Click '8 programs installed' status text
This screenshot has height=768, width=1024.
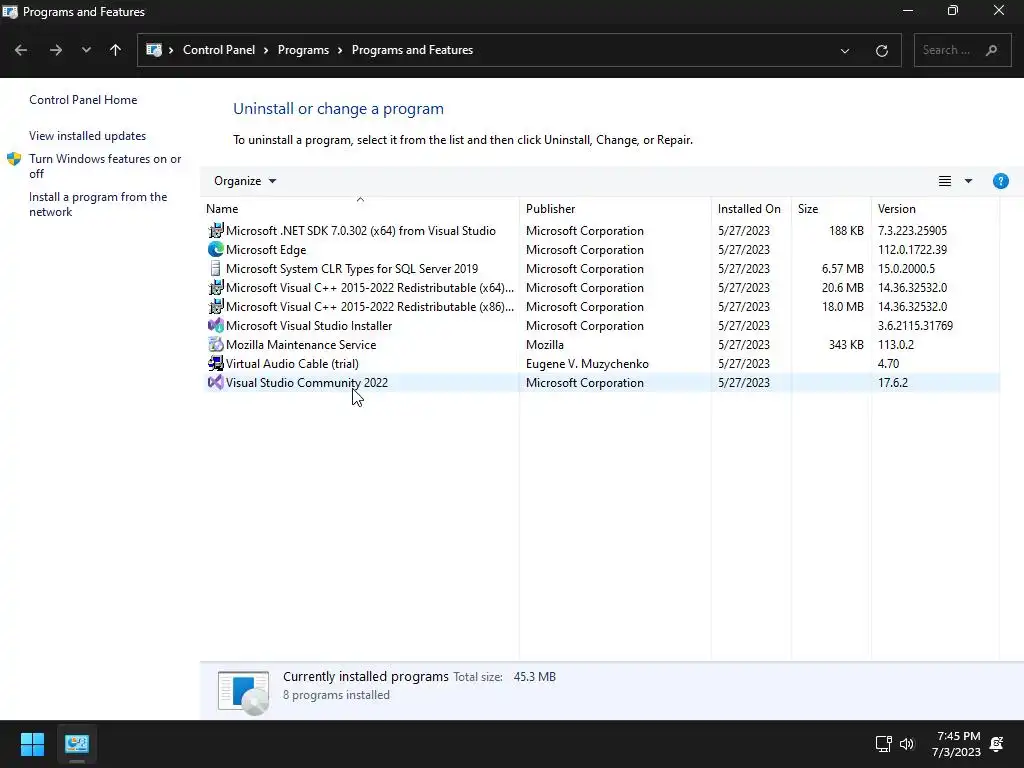[336, 696]
